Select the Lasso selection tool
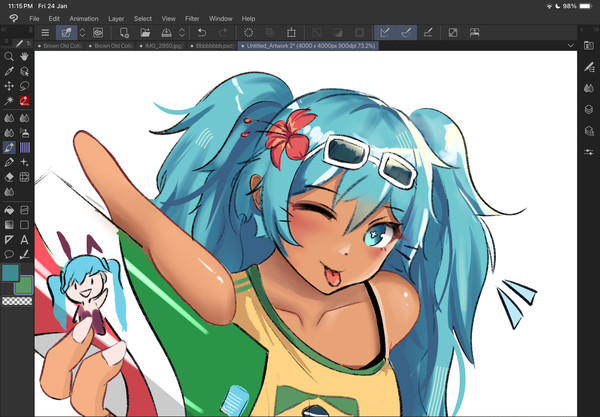This screenshot has height=417, width=600. tap(24, 86)
